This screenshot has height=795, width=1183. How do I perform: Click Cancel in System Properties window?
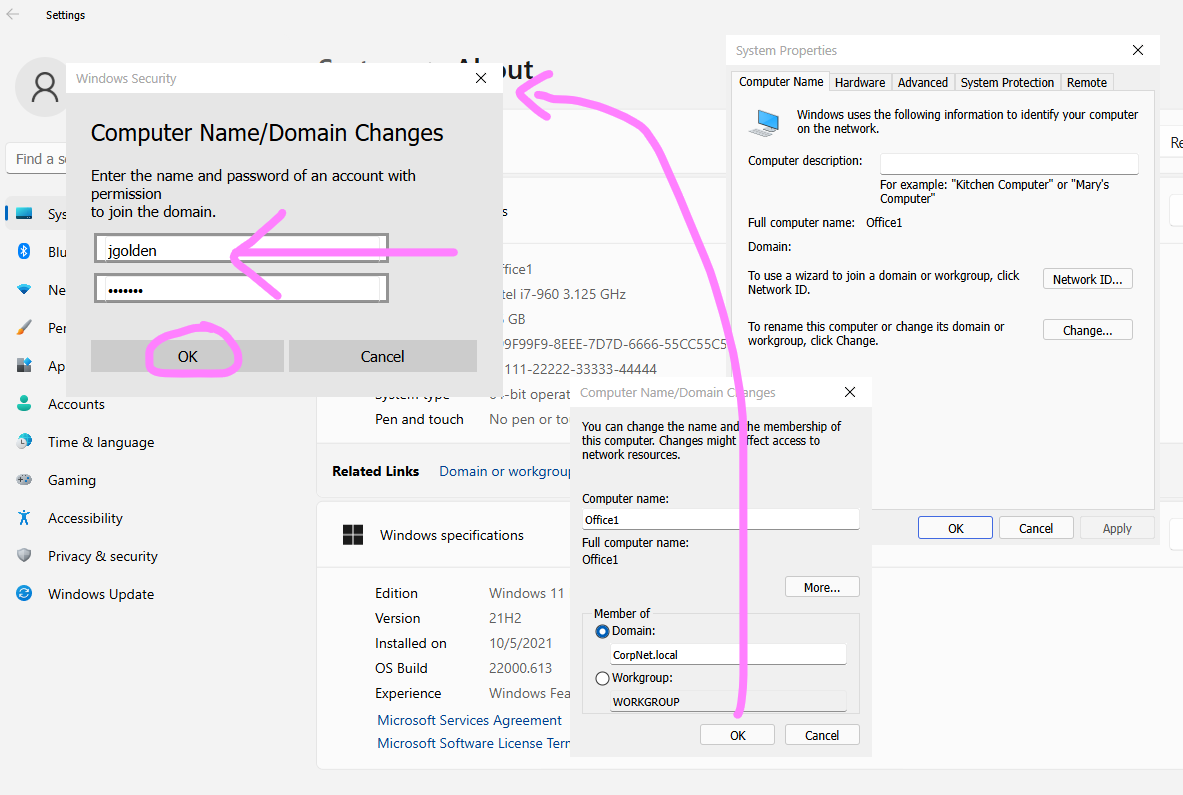pyautogui.click(x=1036, y=528)
